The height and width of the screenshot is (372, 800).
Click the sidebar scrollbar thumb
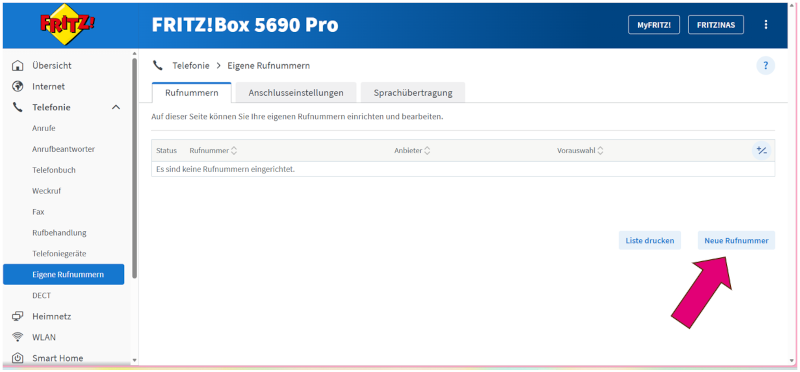click(x=134, y=168)
